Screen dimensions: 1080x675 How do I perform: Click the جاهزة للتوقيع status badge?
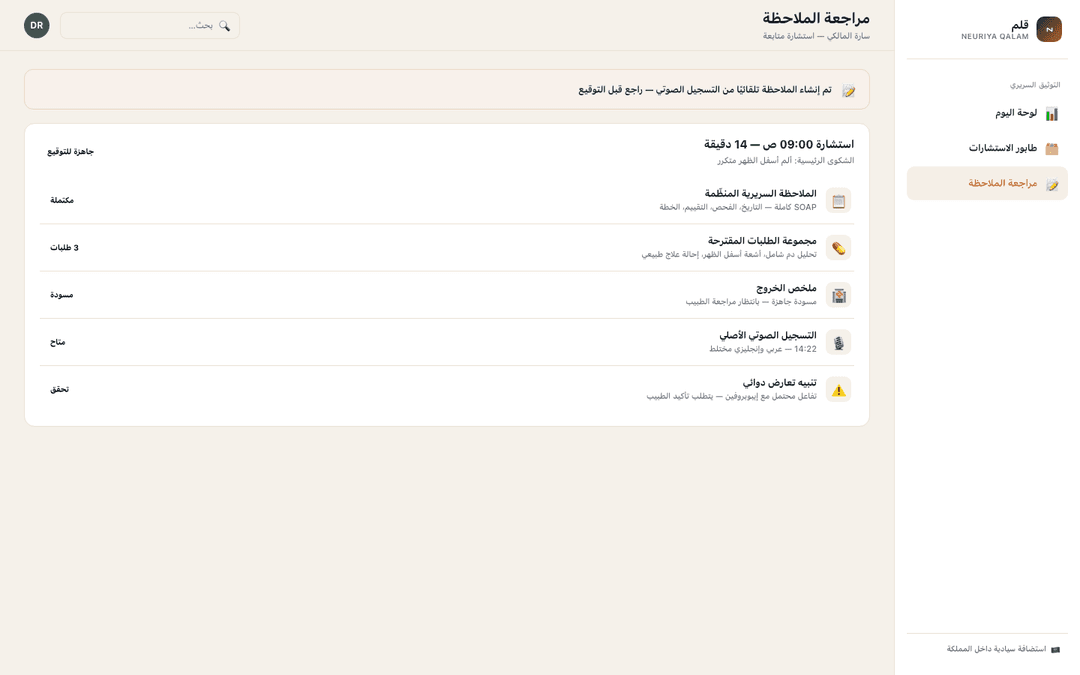click(x=70, y=152)
